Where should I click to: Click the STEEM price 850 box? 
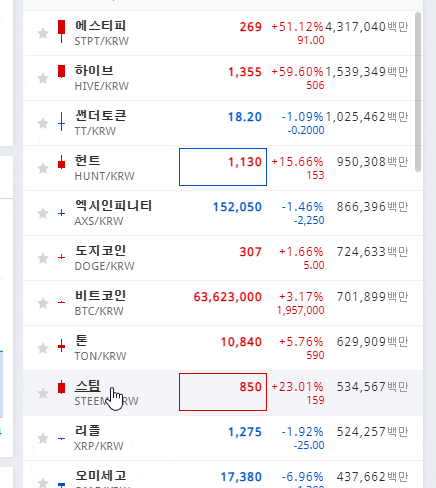click(223, 392)
